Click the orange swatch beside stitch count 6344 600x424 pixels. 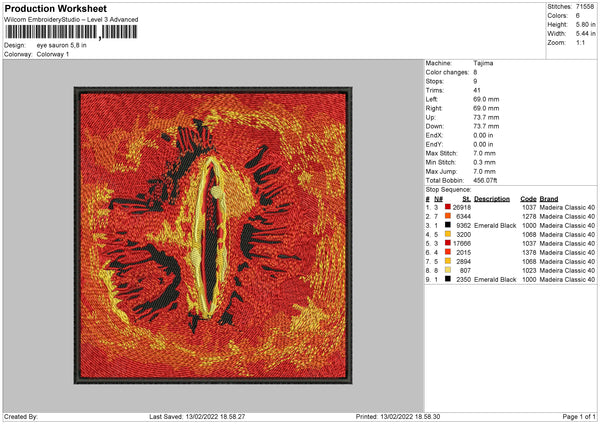pos(448,216)
